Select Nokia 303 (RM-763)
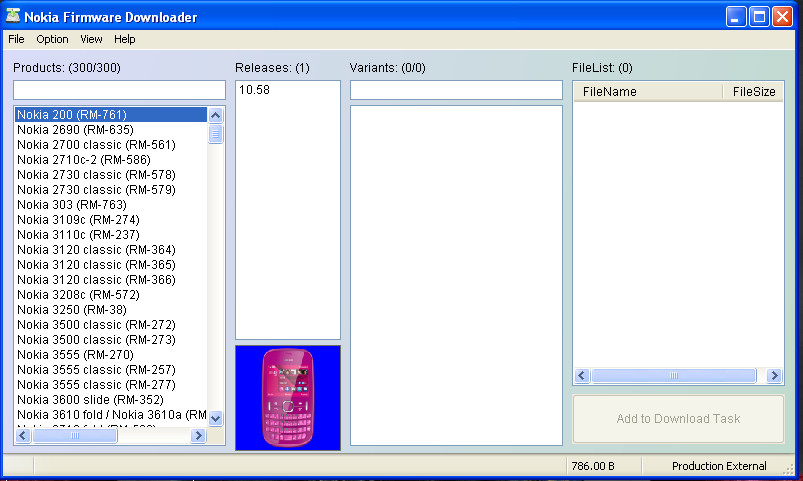This screenshot has width=803, height=481. click(111, 204)
